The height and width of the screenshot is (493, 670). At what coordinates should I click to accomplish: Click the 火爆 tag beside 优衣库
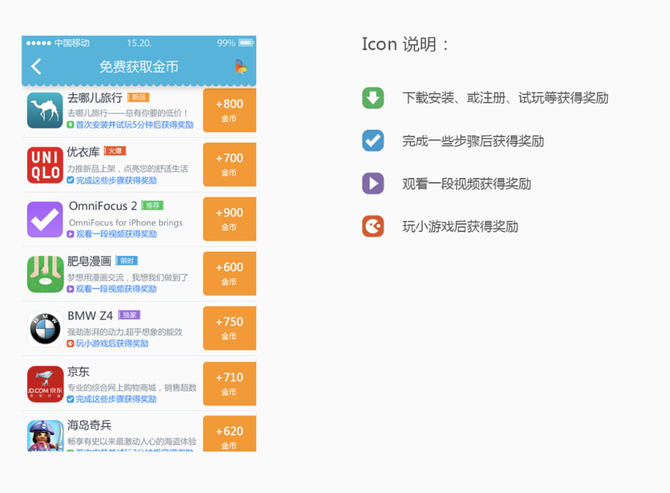pos(115,151)
